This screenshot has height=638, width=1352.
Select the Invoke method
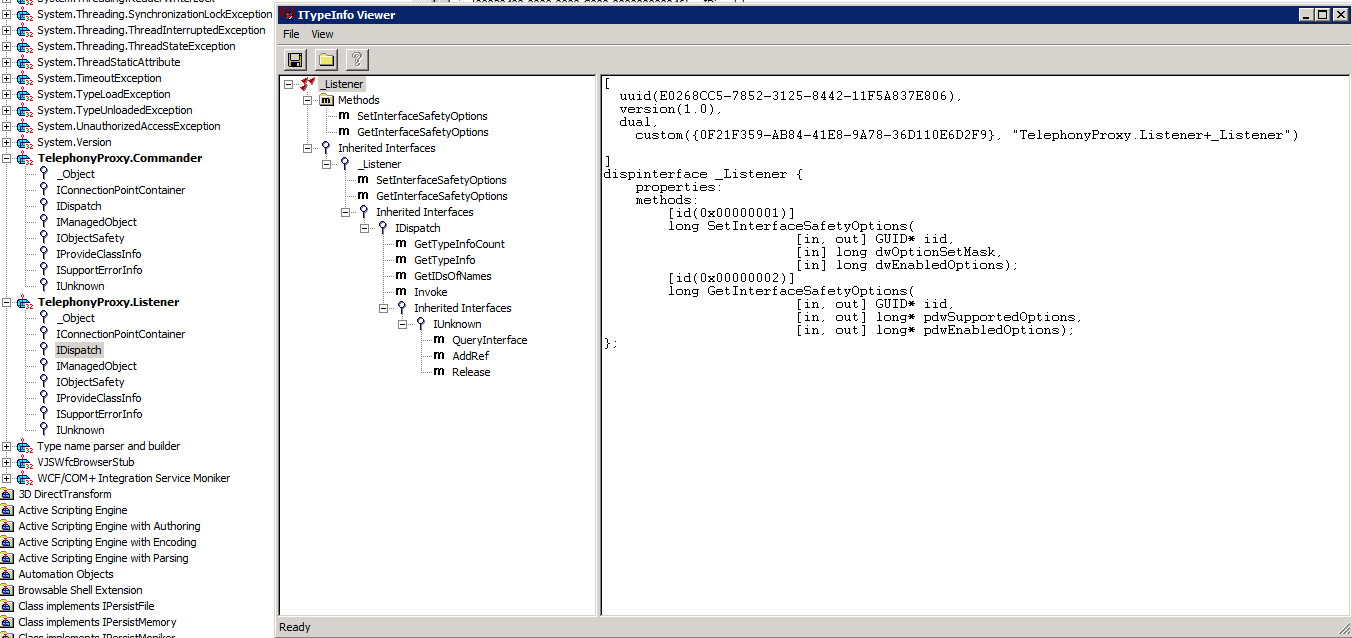point(431,292)
